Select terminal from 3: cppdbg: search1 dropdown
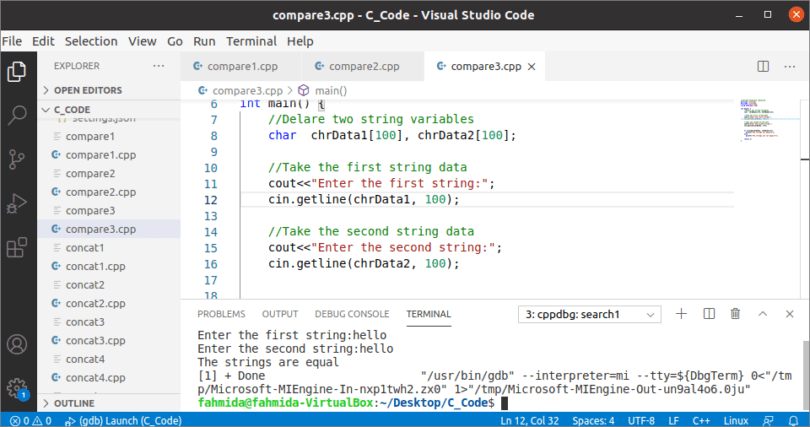810x427 pixels. tap(589, 314)
